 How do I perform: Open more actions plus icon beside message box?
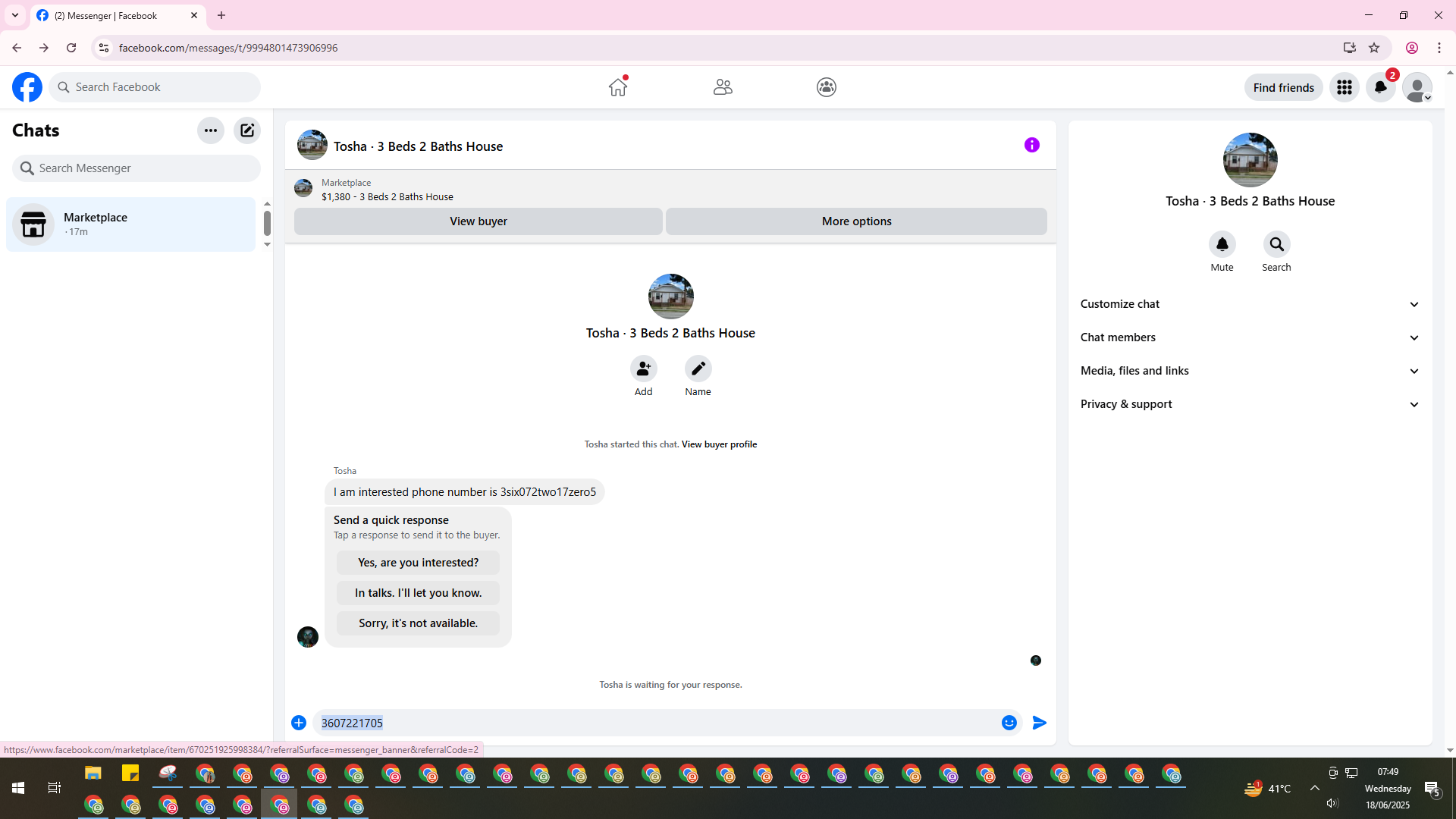[x=299, y=723]
